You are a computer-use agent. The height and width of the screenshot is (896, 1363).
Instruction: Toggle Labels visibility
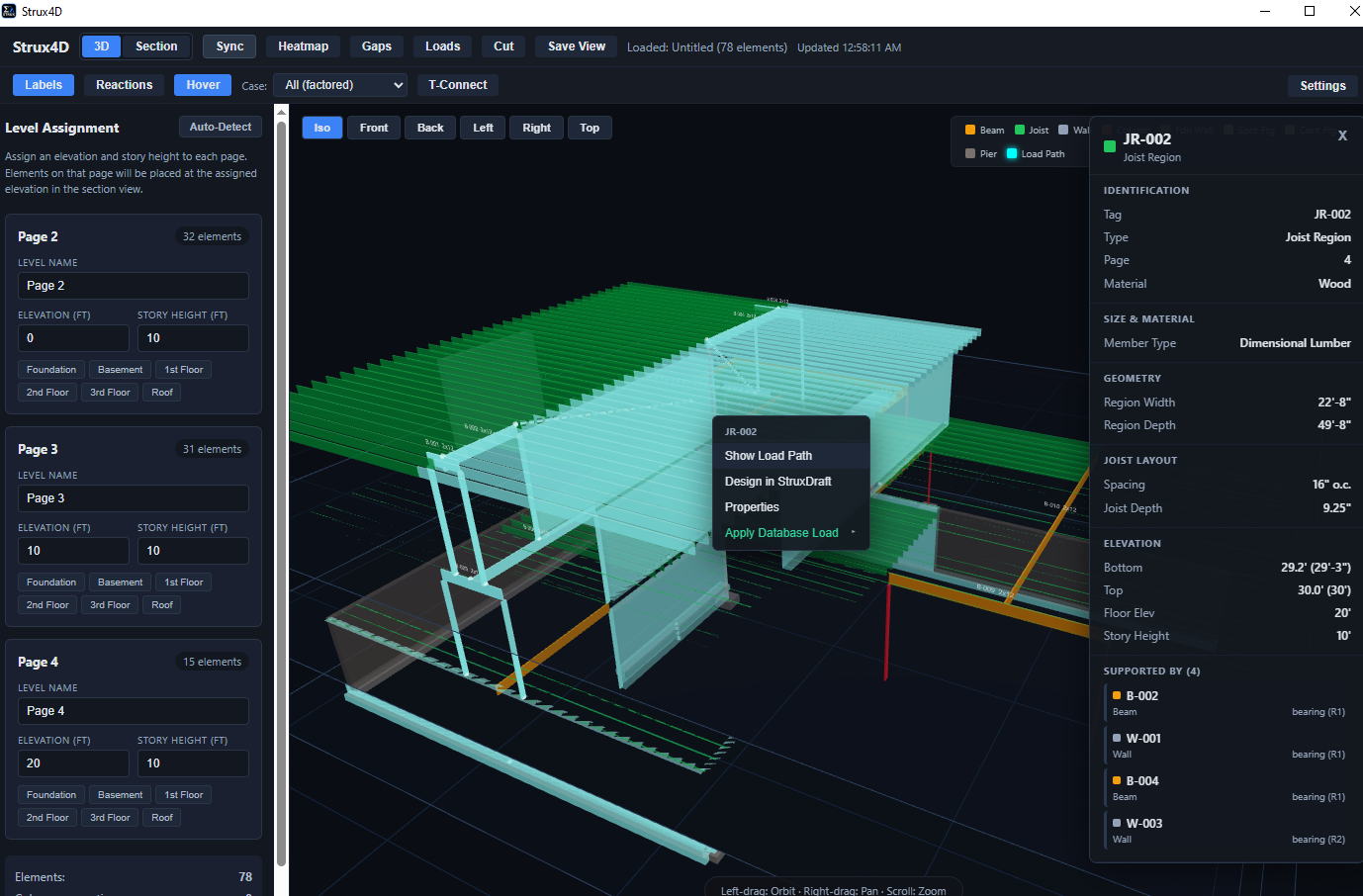pos(44,85)
